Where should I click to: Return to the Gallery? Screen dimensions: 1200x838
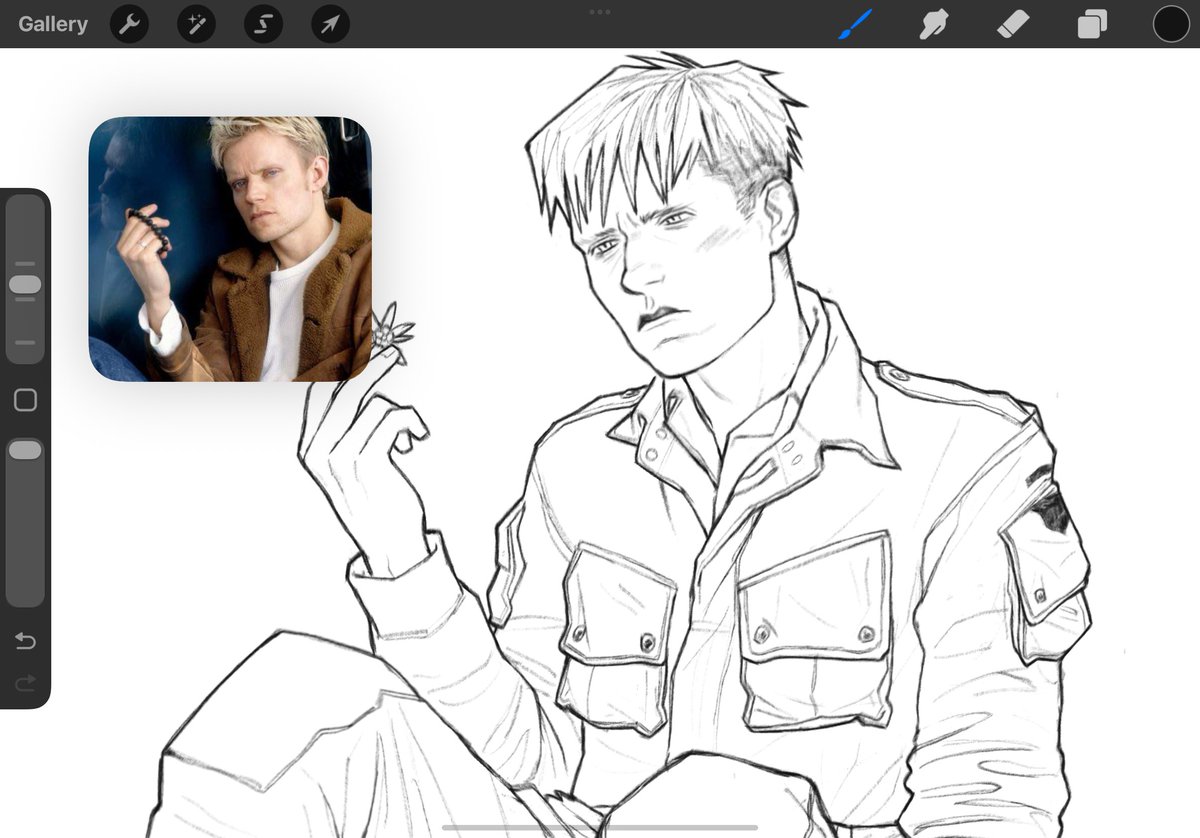pos(53,24)
